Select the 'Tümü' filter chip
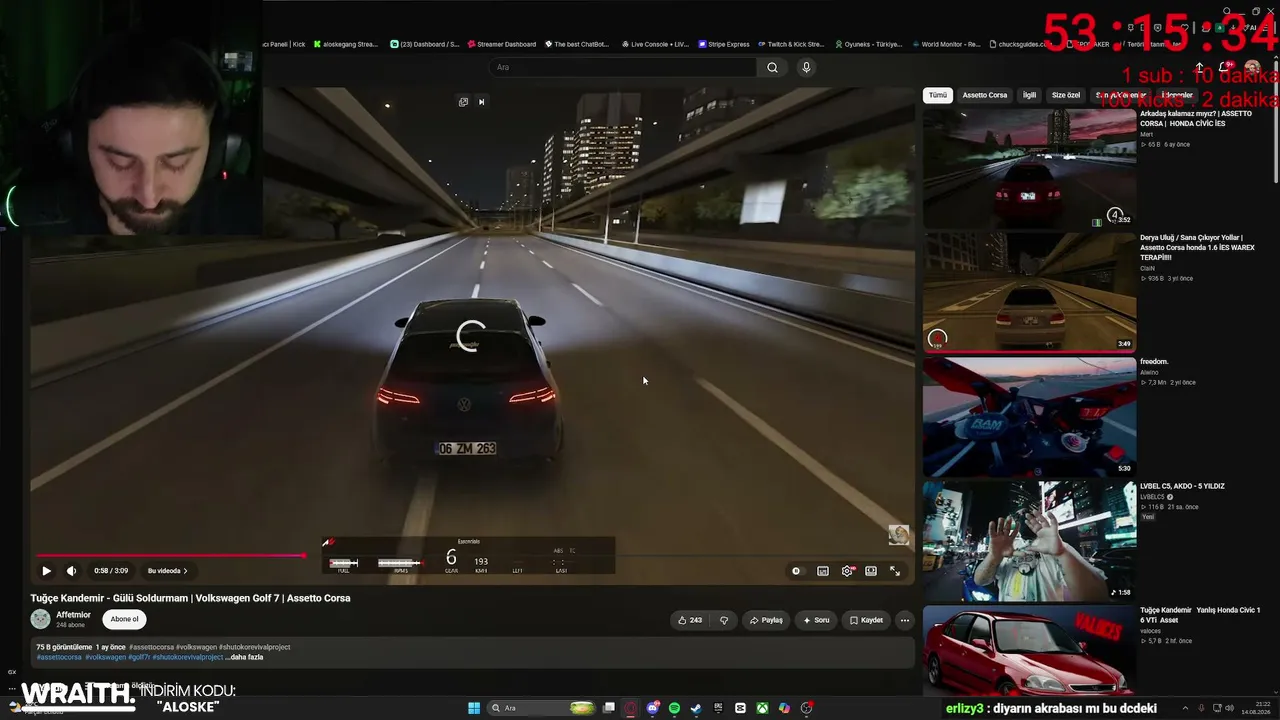Viewport: 1280px width, 720px height. point(937,95)
